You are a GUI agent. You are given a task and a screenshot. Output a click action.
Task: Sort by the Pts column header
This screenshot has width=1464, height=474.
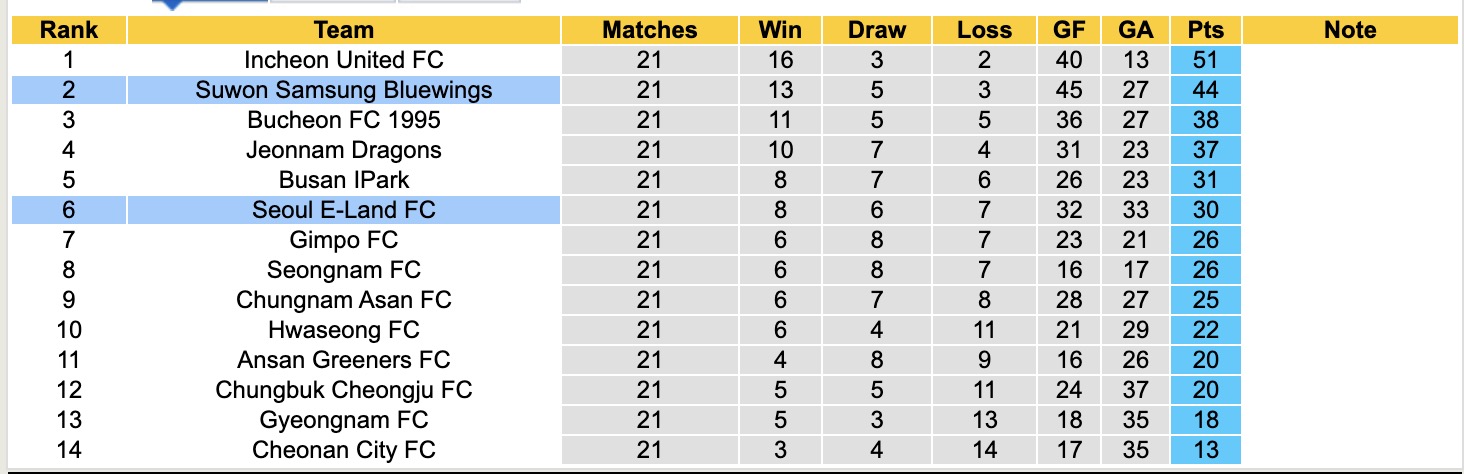(1206, 30)
